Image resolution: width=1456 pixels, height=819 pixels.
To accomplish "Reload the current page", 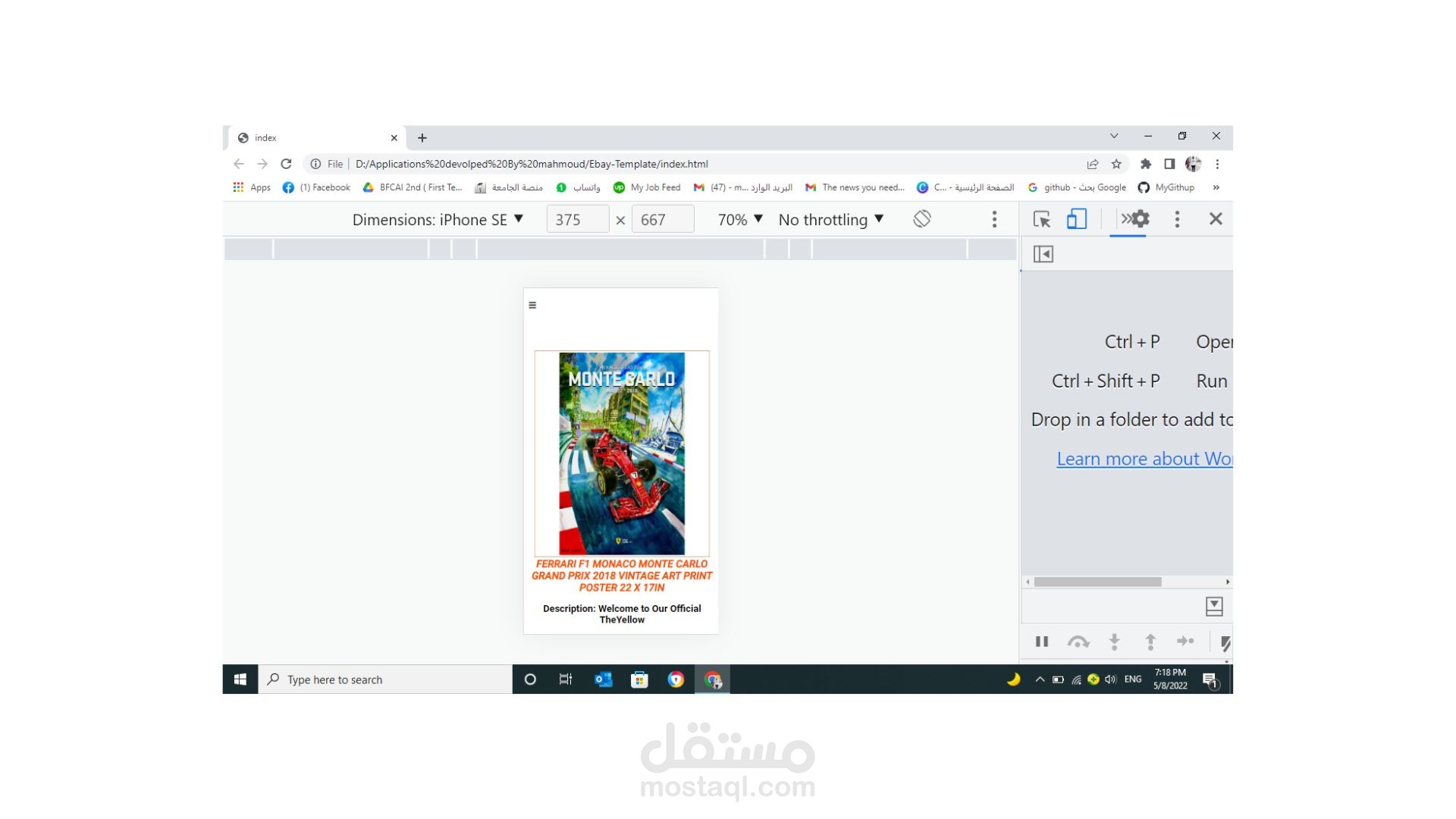I will click(286, 164).
